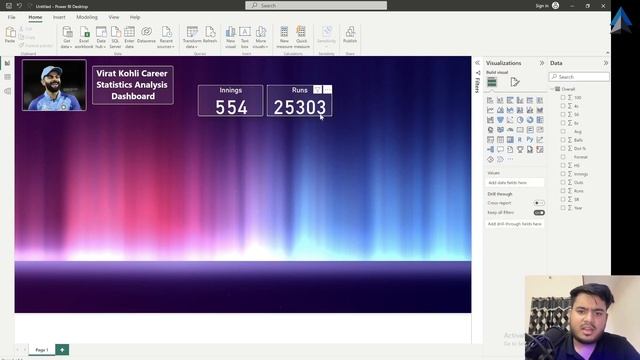Image resolution: width=640 pixels, height=360 pixels.
Task: Click filter icon on Runs card
Action: point(317,89)
